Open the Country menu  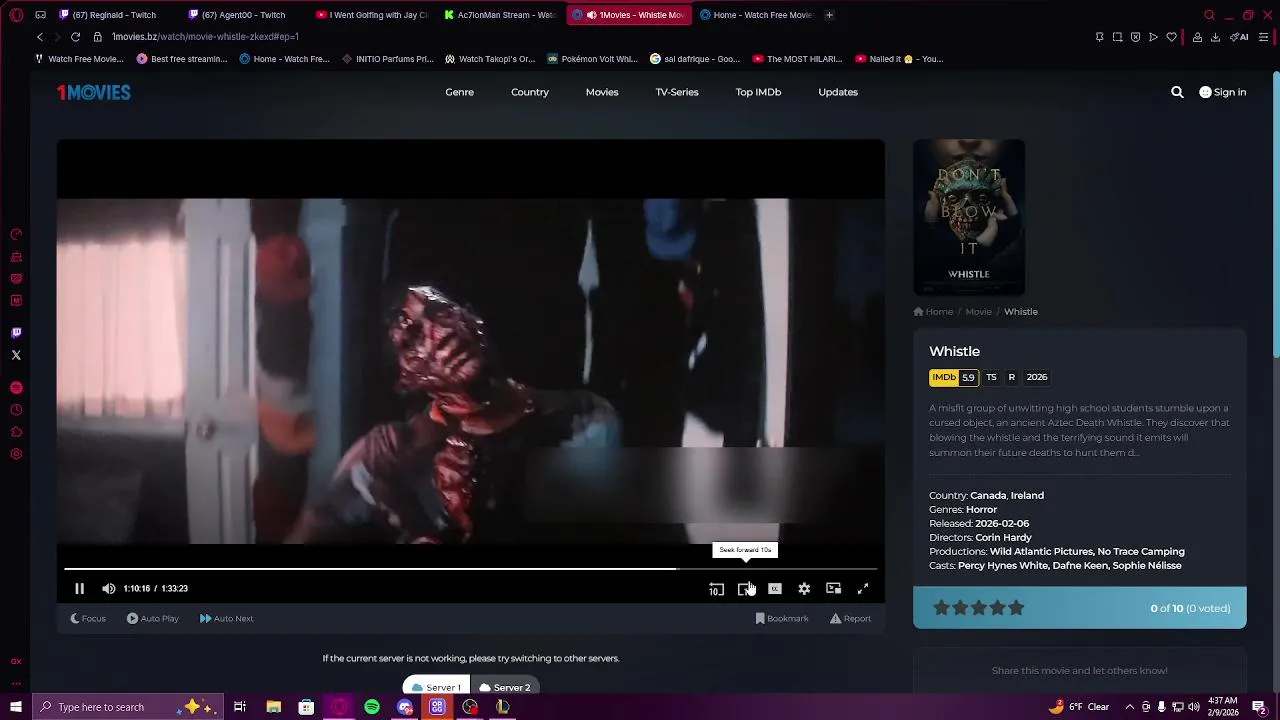click(x=530, y=92)
